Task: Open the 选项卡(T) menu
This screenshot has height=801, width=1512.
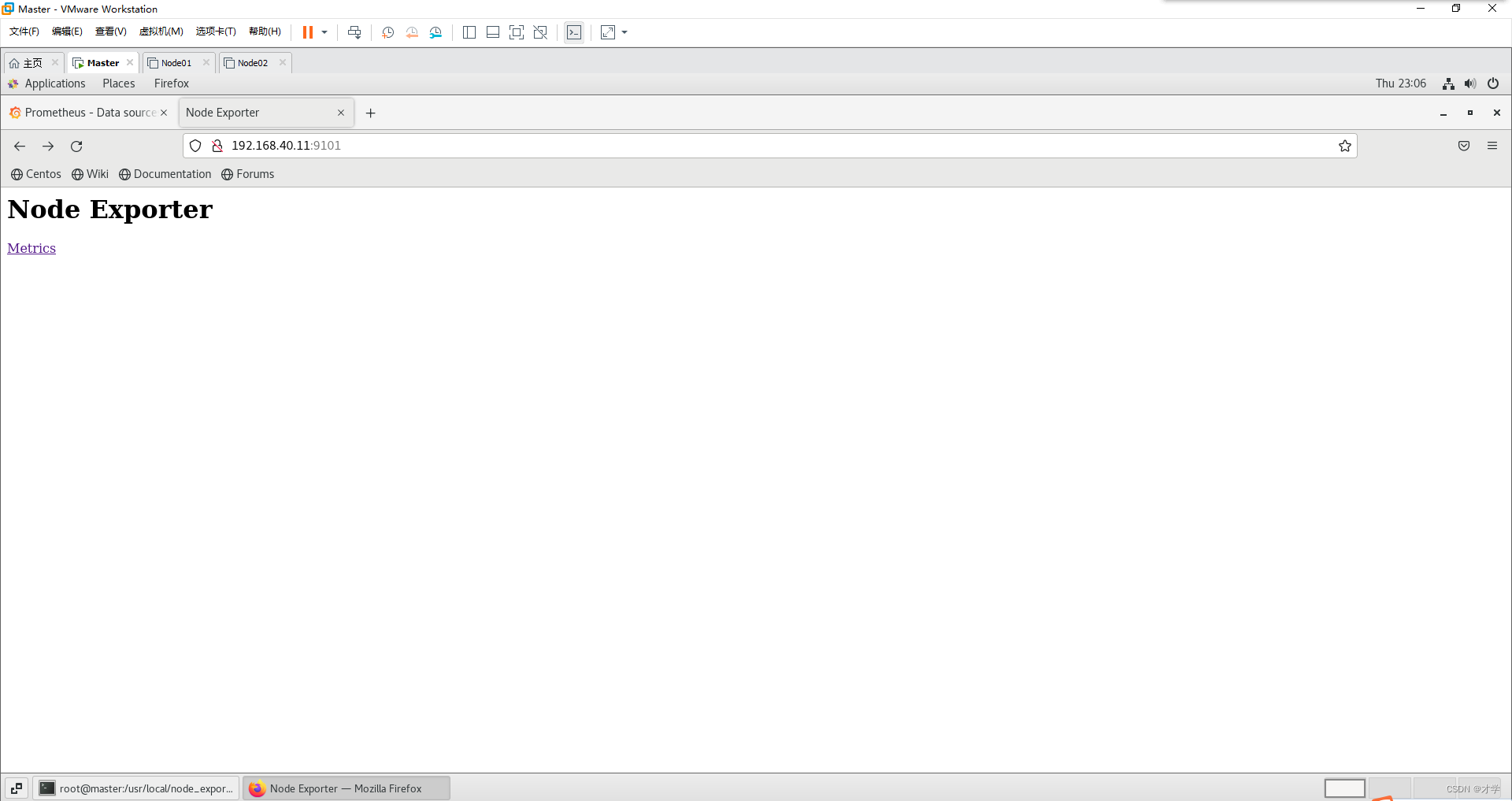Action: pyautogui.click(x=216, y=32)
